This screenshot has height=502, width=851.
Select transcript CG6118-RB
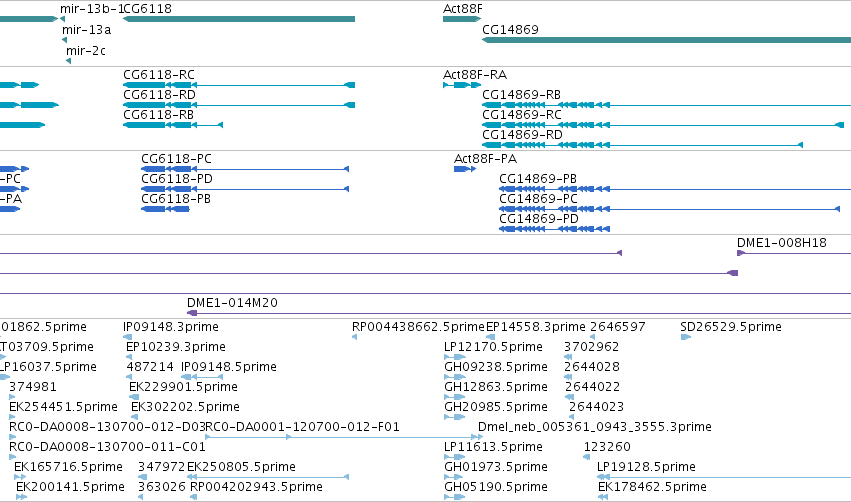pos(158,115)
